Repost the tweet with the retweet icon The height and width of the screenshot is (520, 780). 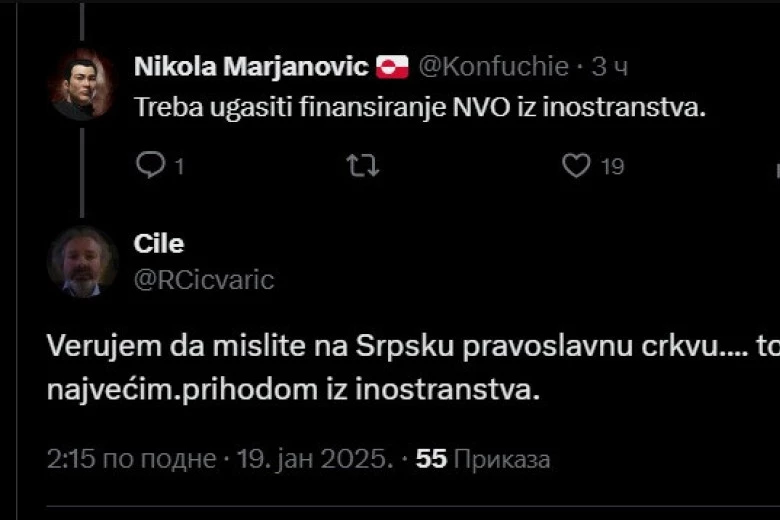[x=362, y=165]
